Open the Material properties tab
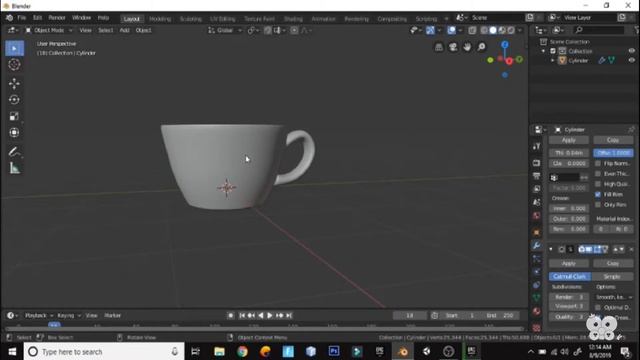 coord(537,311)
